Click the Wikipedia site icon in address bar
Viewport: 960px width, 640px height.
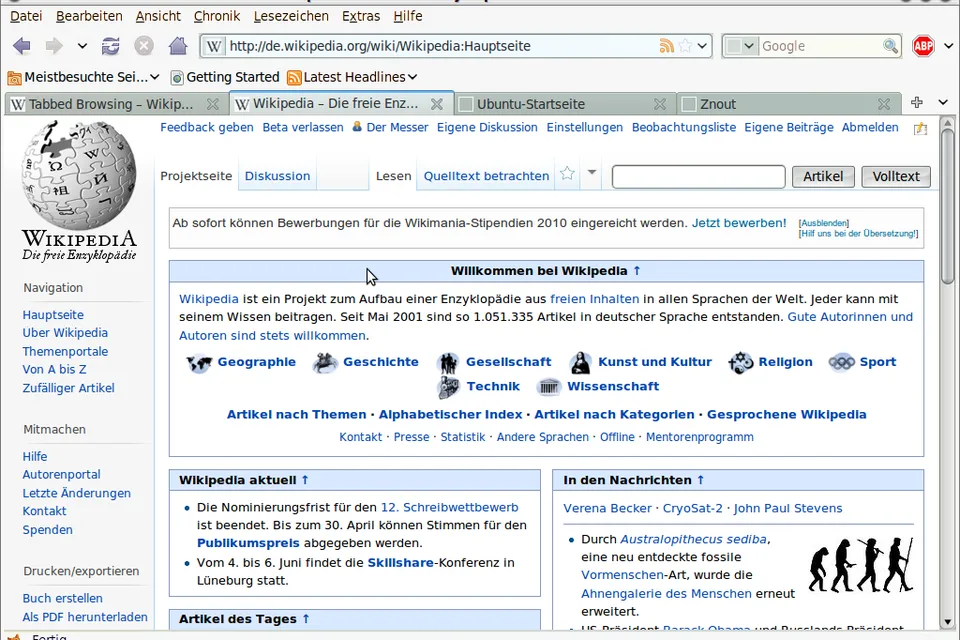click(x=214, y=46)
